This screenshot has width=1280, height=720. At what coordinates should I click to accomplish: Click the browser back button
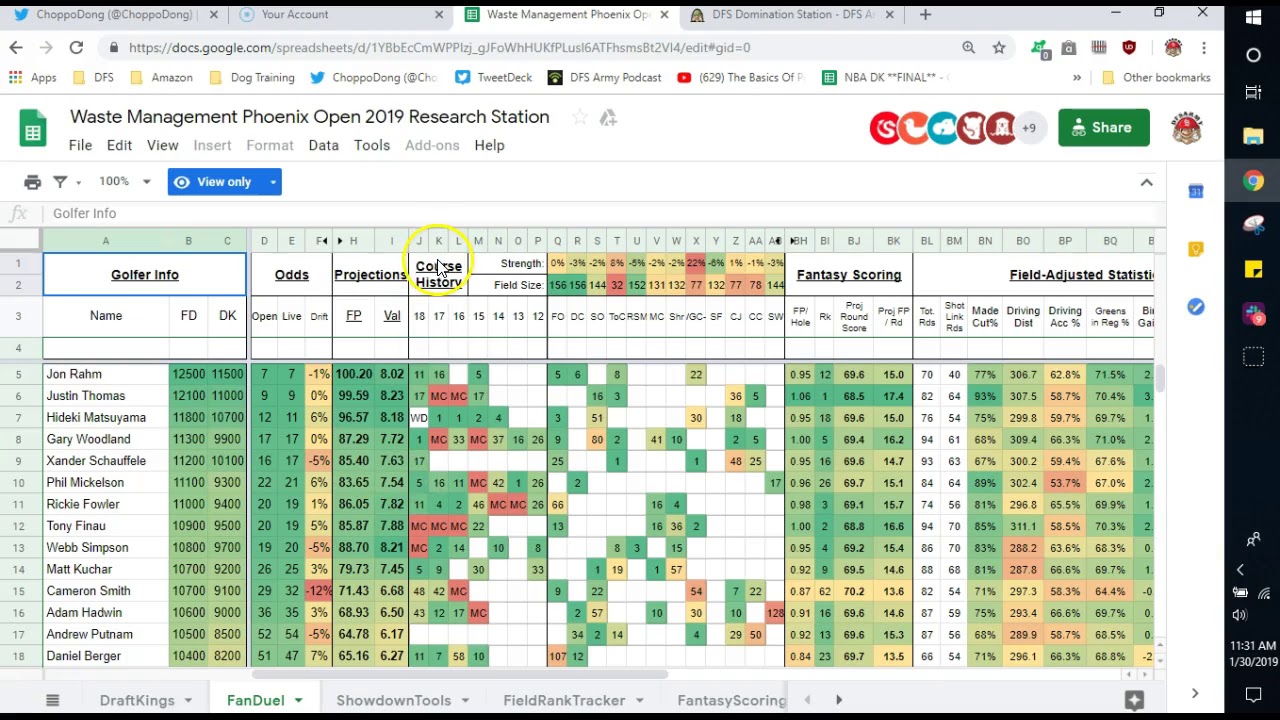(x=16, y=47)
